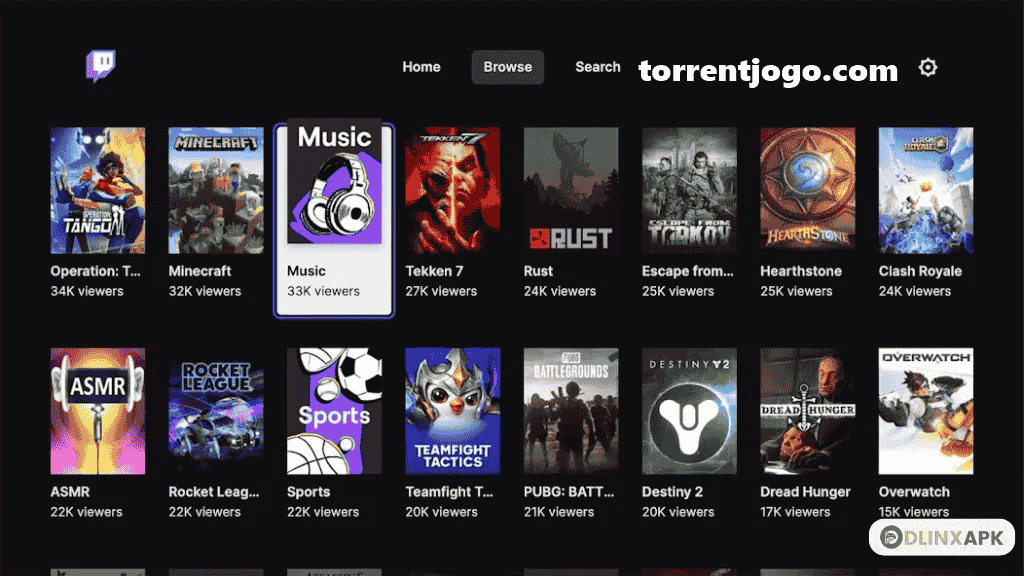Select the Rocket League category
The image size is (1024, 576).
215,410
